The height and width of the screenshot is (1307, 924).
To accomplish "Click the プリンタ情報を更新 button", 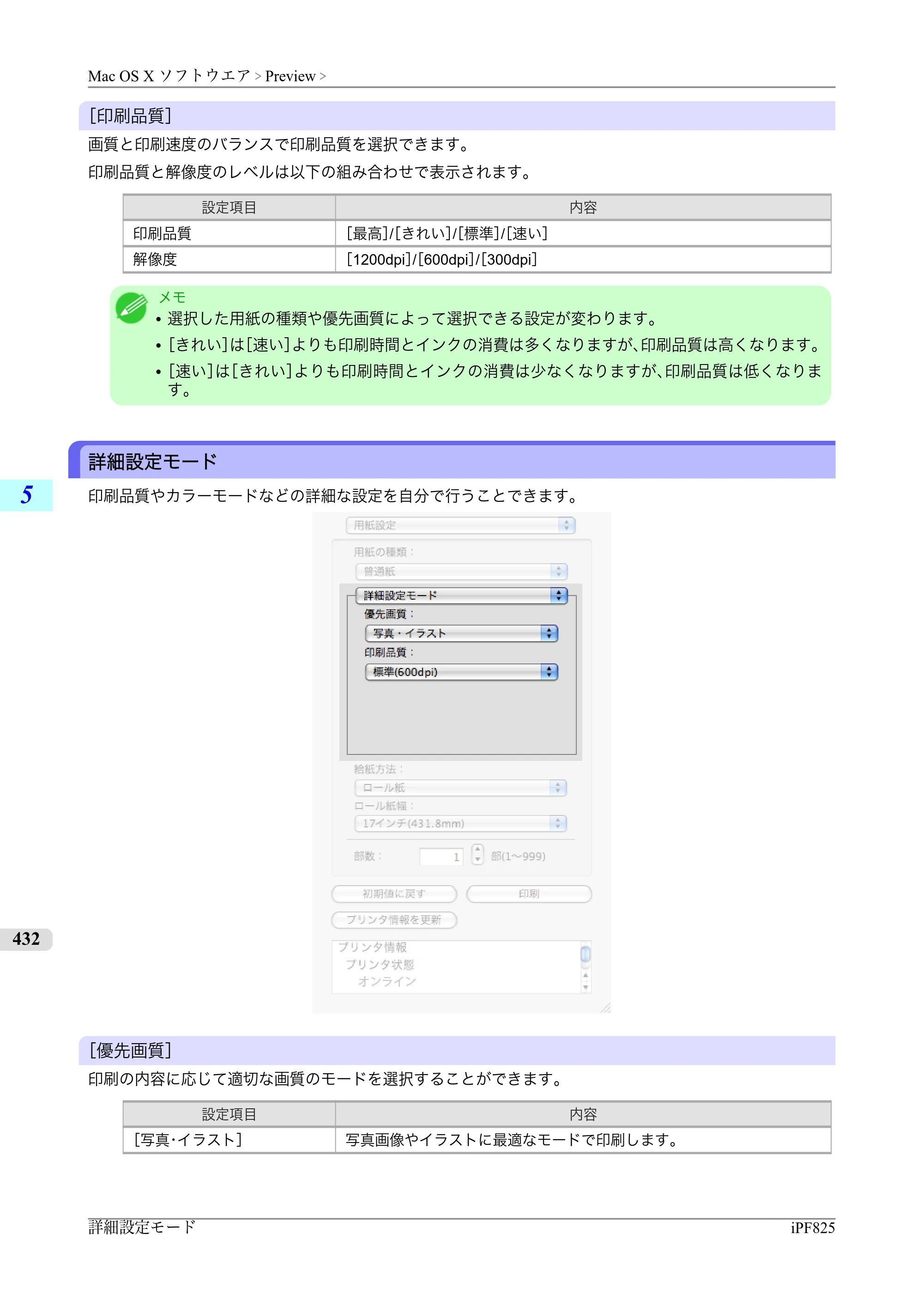I will point(394,920).
